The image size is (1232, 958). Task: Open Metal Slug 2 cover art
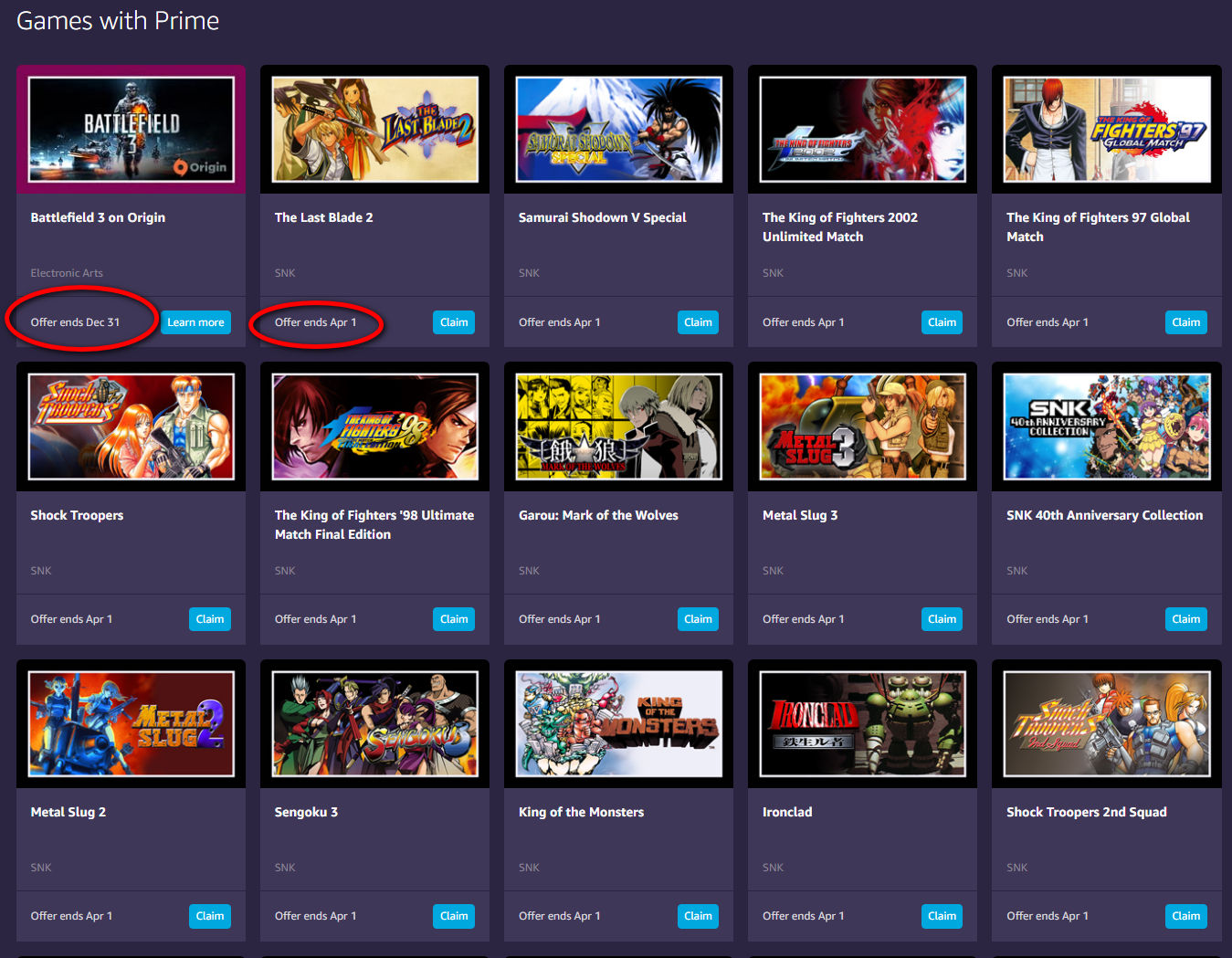[132, 723]
